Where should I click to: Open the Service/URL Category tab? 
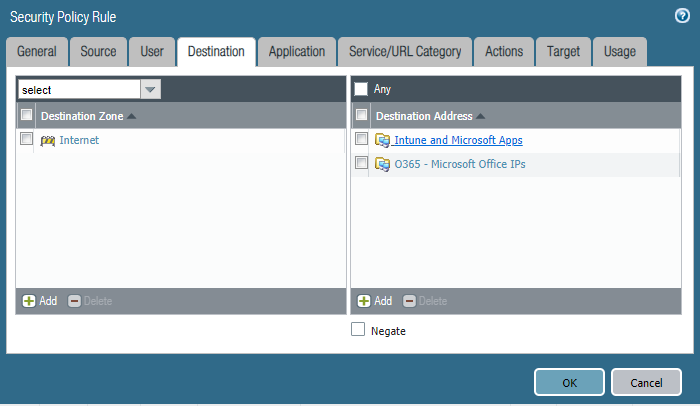[405, 52]
